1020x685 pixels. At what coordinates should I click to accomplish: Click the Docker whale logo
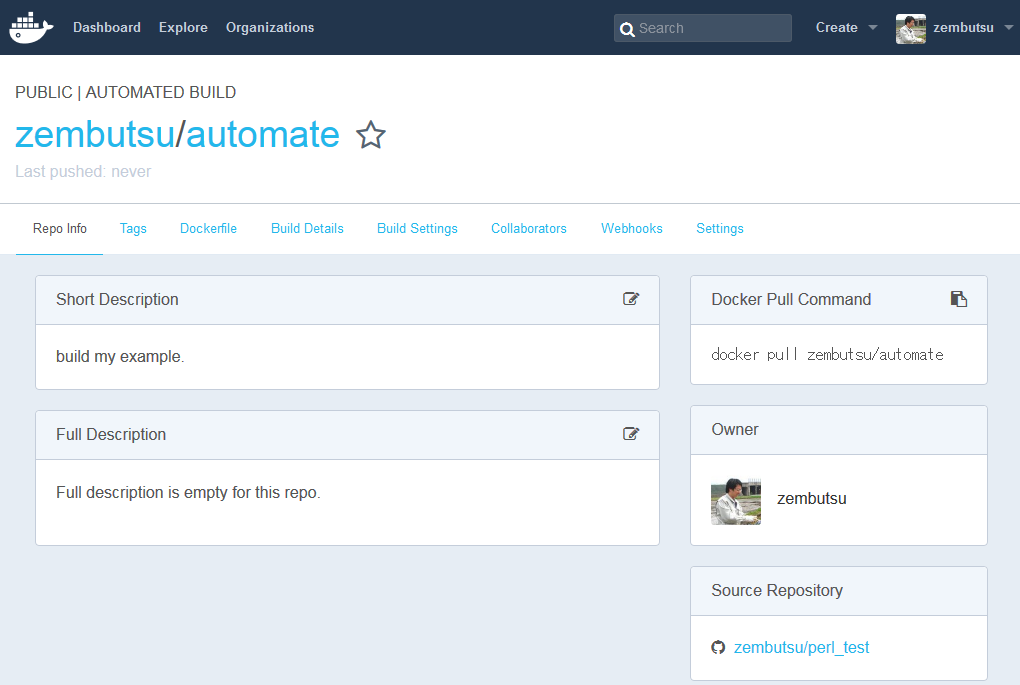pos(31,27)
